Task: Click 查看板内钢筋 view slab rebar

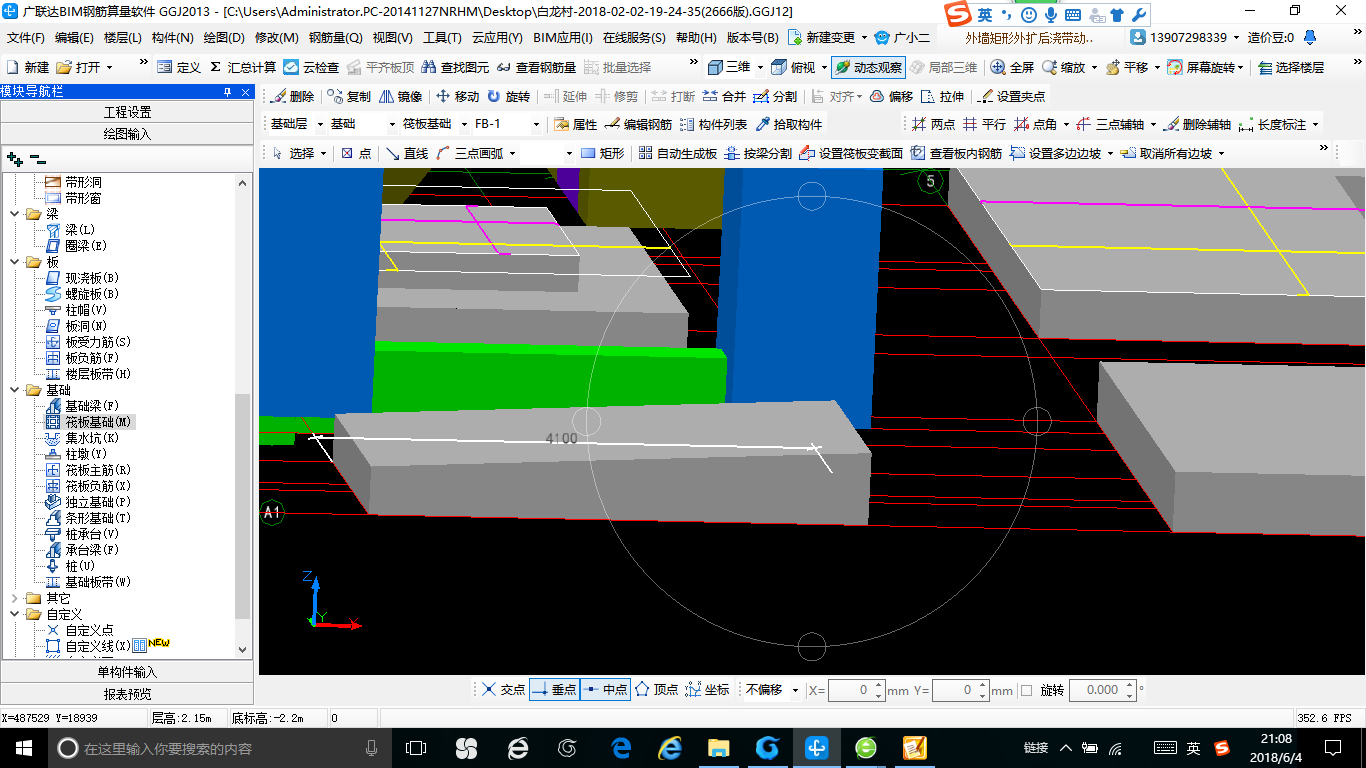Action: pos(956,153)
